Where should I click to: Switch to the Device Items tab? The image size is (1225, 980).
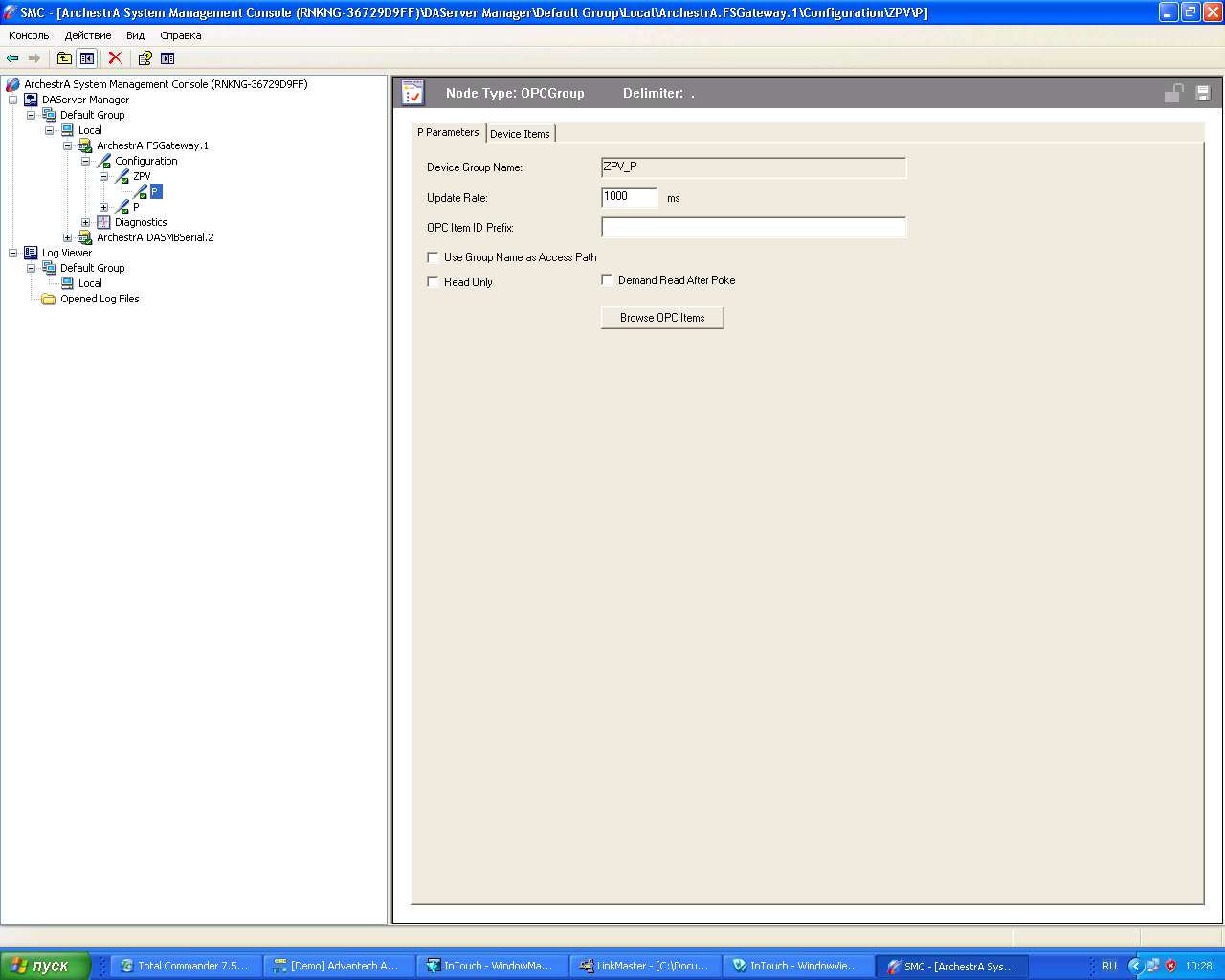pos(520,134)
